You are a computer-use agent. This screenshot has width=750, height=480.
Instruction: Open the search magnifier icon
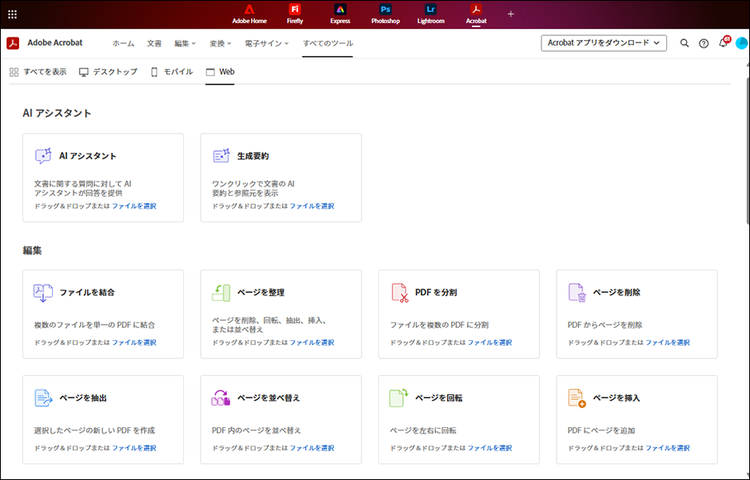684,43
